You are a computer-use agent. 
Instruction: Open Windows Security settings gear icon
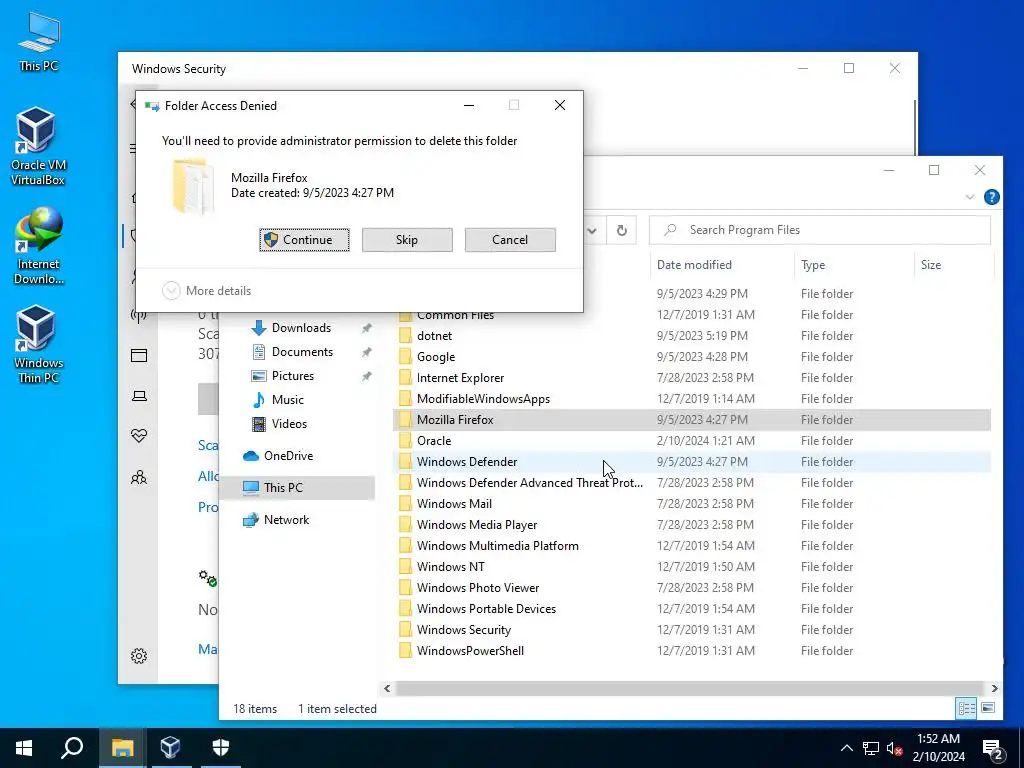coord(138,656)
